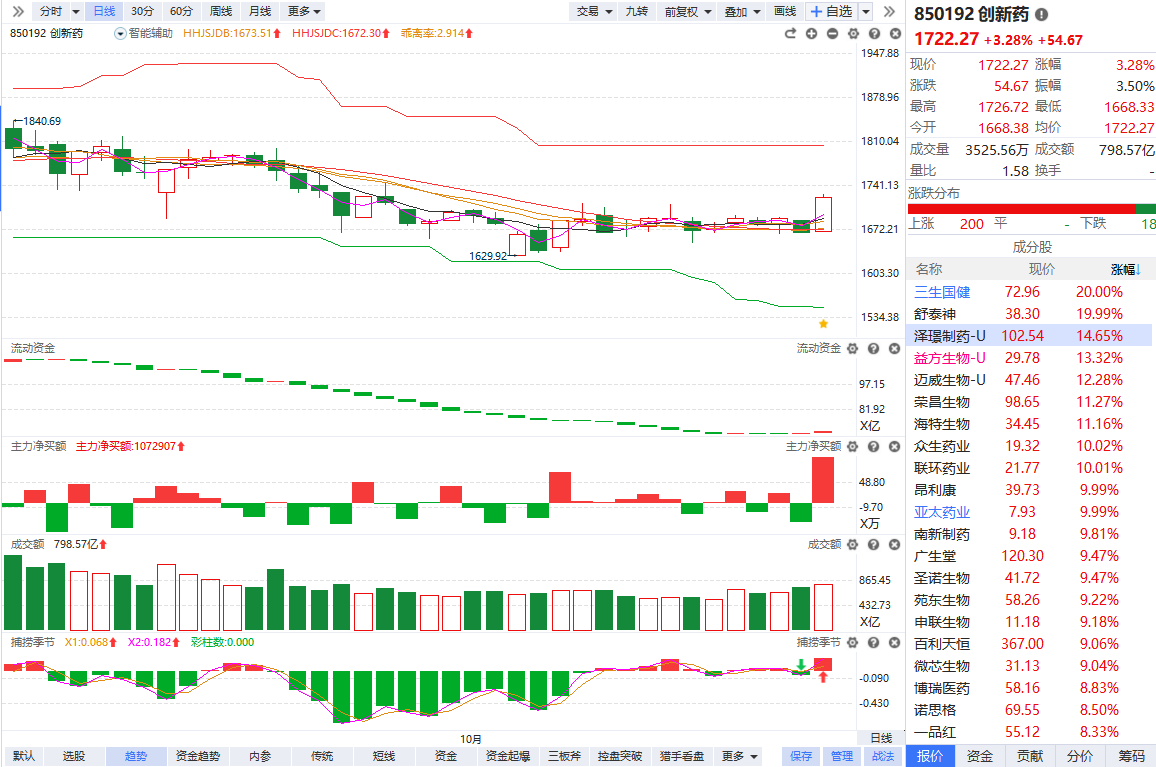Viewport: 1156px width, 767px height.
Task: Open help for 成交额 indicator
Action: pyautogui.click(x=872, y=544)
